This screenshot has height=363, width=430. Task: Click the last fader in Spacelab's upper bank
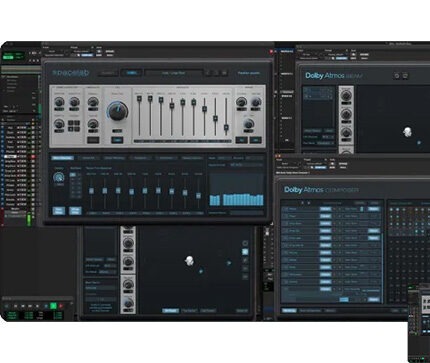click(x=226, y=127)
